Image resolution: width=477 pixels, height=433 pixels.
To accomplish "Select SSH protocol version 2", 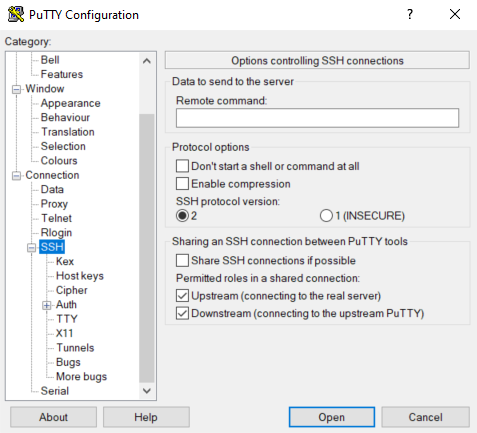I will coord(182,216).
